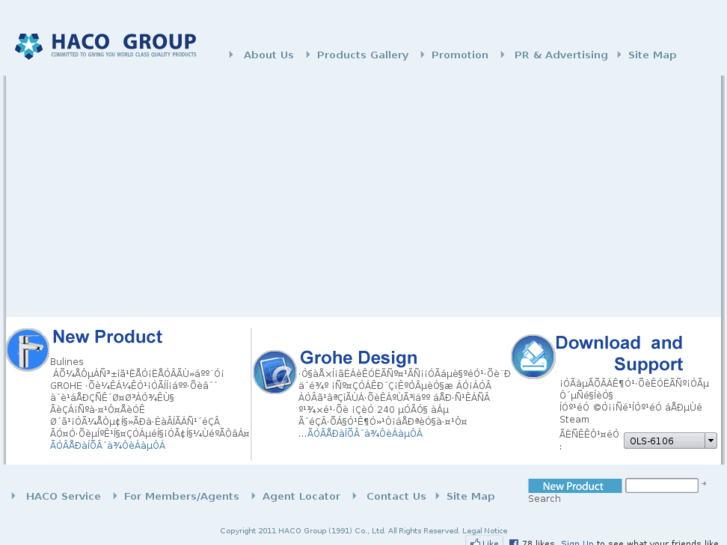Open PR & Advertising menu
The image size is (727, 545).
click(561, 55)
